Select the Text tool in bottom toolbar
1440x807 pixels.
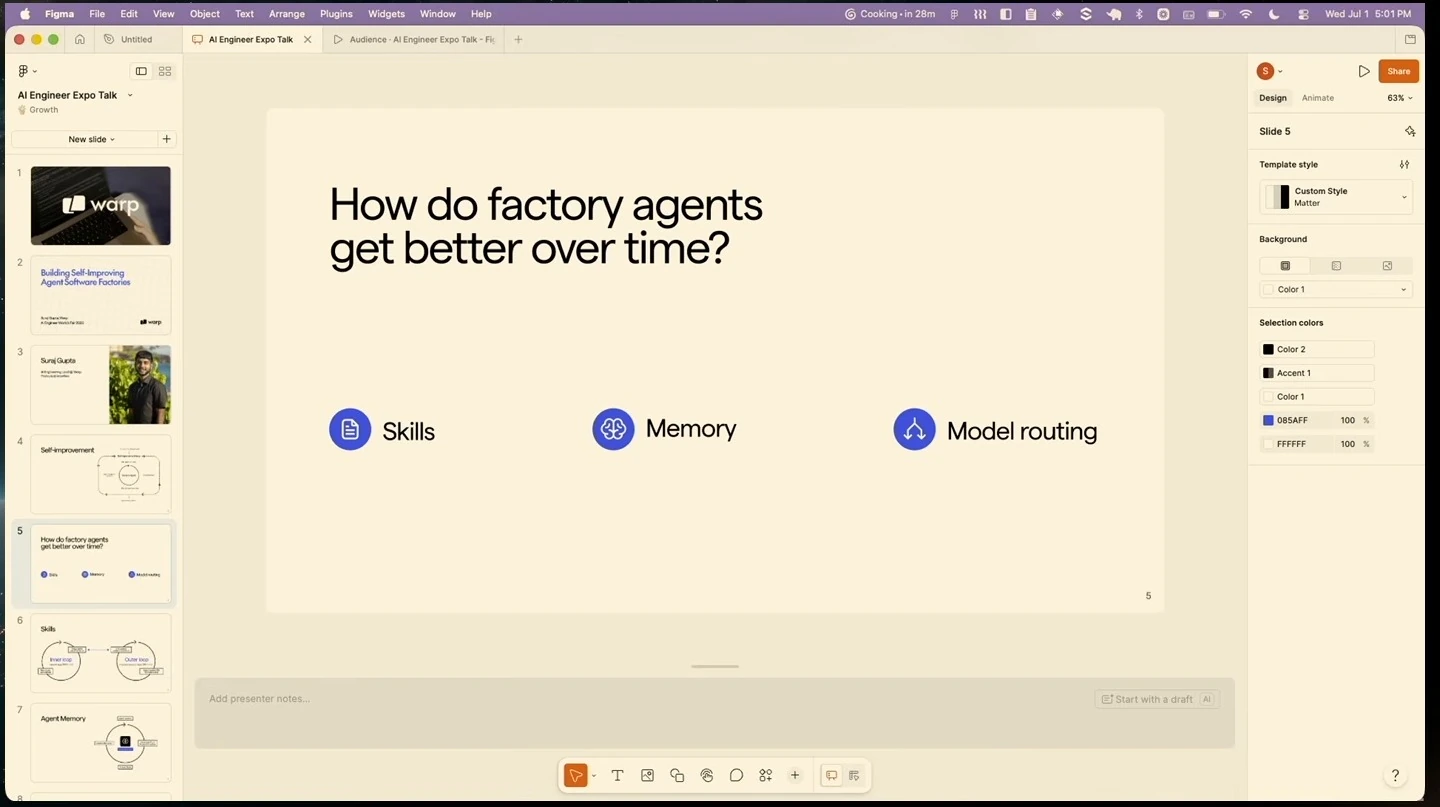(x=617, y=775)
